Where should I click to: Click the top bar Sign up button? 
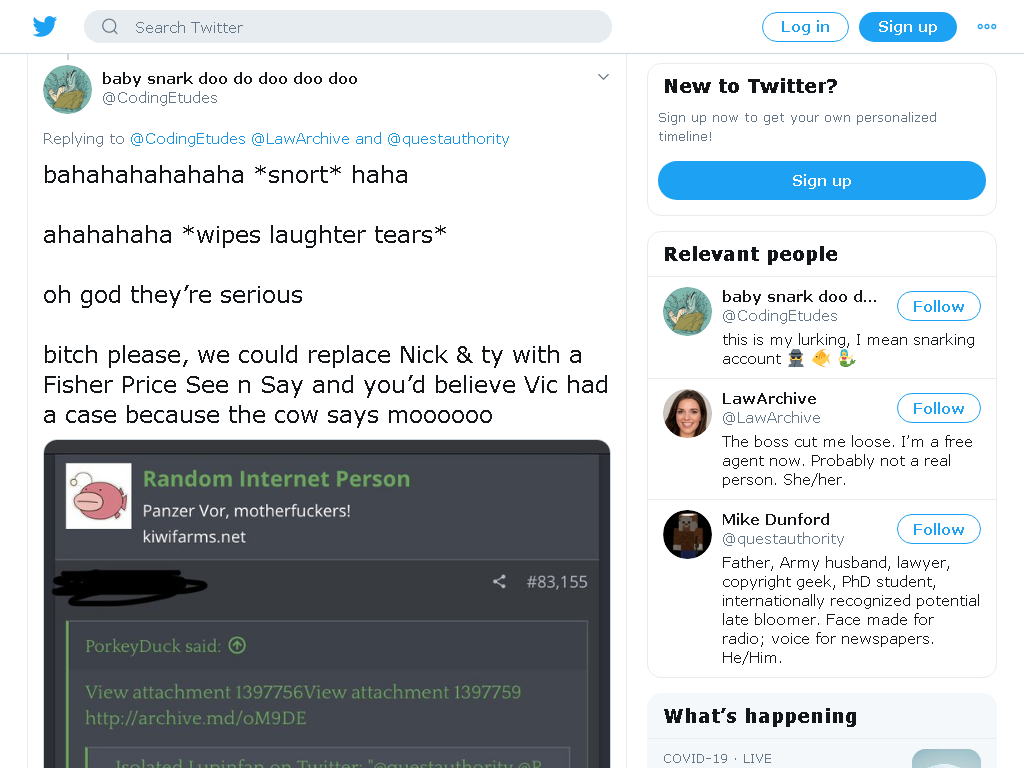point(907,27)
